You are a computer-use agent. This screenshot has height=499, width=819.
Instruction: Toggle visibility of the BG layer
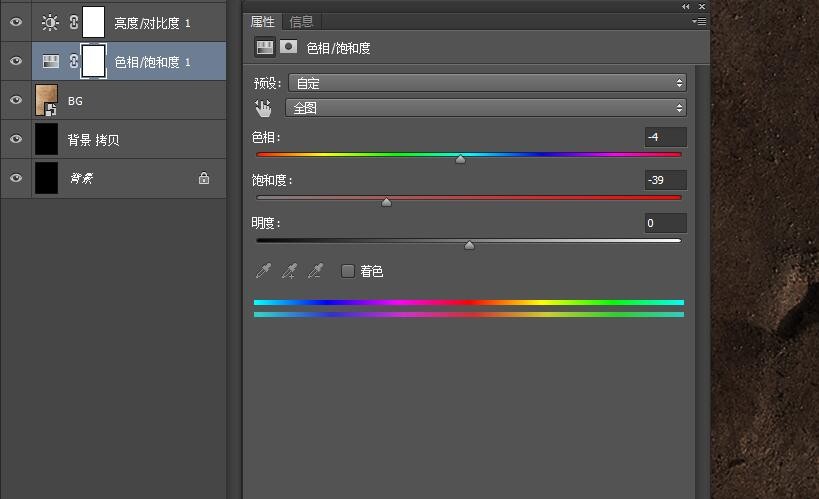coord(15,101)
